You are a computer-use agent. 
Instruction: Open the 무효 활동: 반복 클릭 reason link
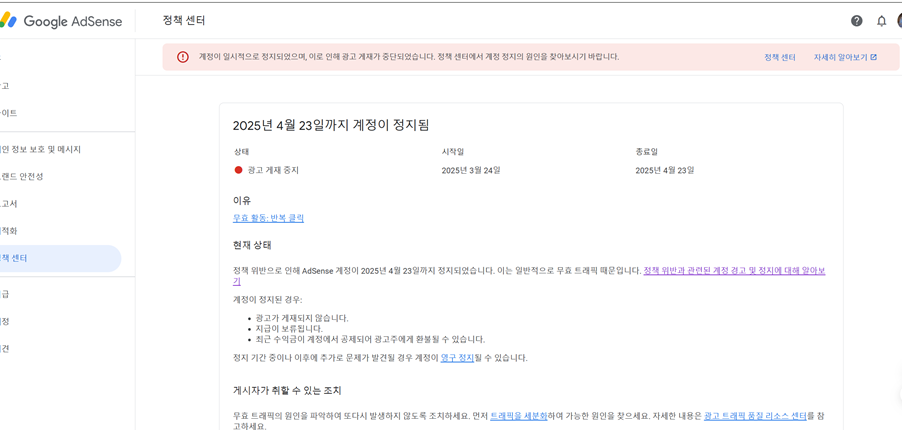click(x=268, y=218)
